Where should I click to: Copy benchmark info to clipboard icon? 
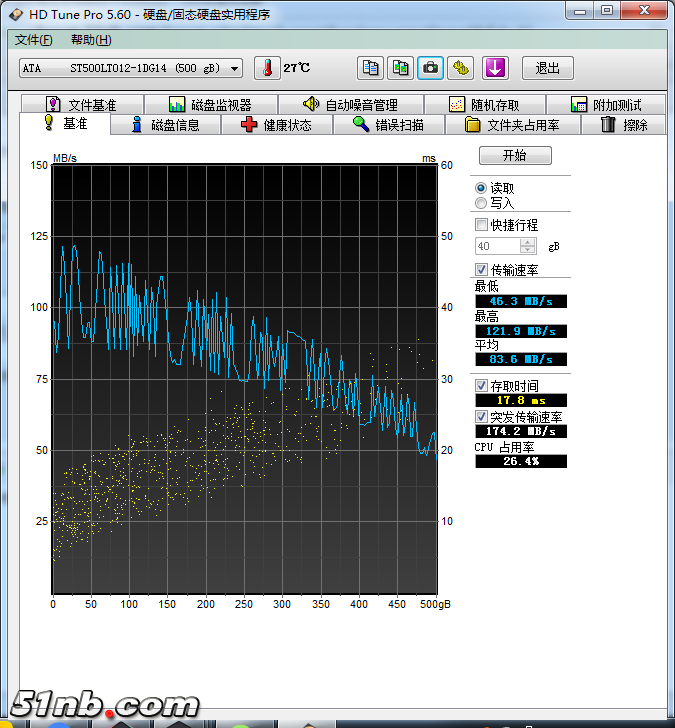coord(371,68)
